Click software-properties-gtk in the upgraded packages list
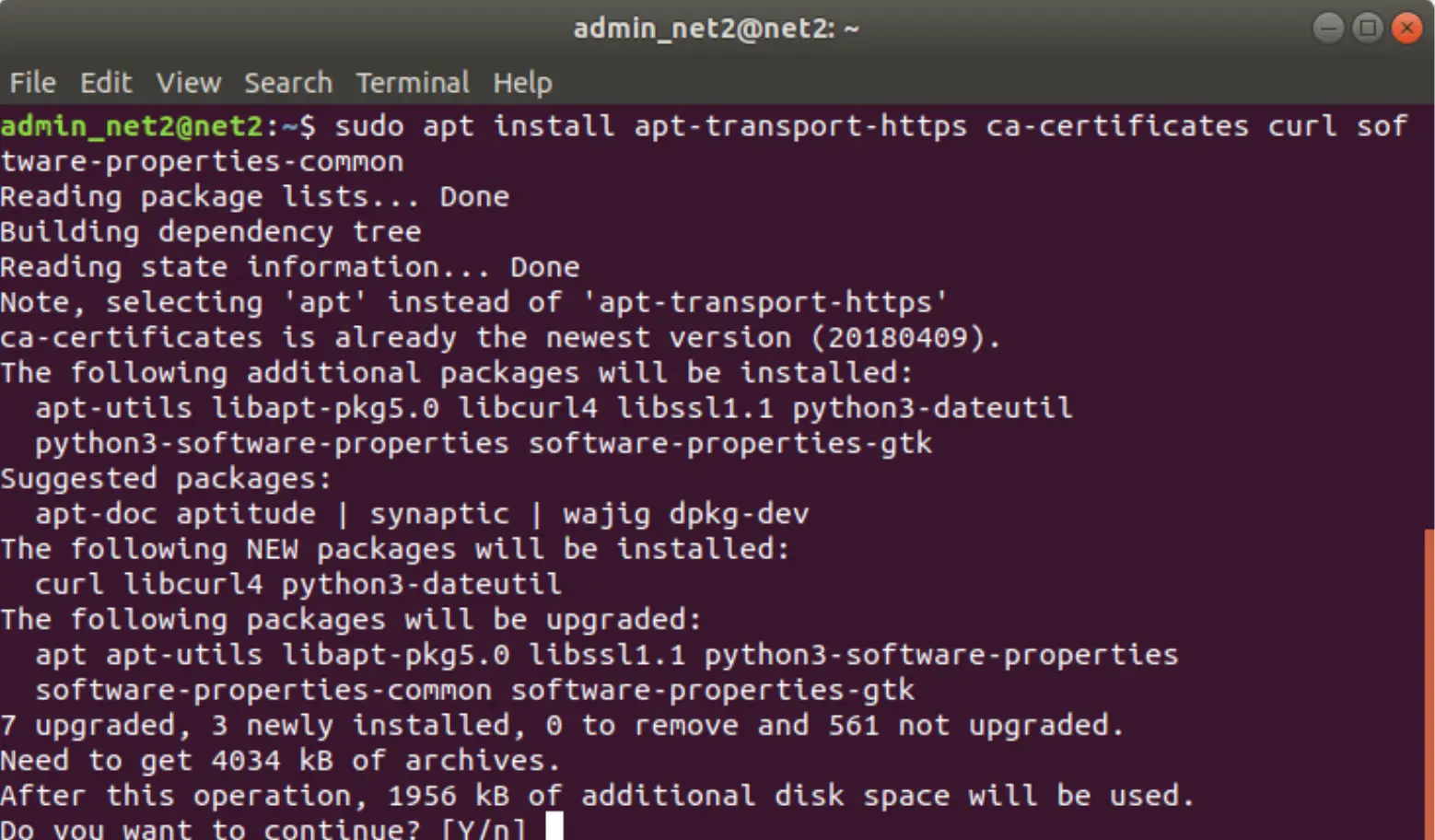 pyautogui.click(x=713, y=690)
